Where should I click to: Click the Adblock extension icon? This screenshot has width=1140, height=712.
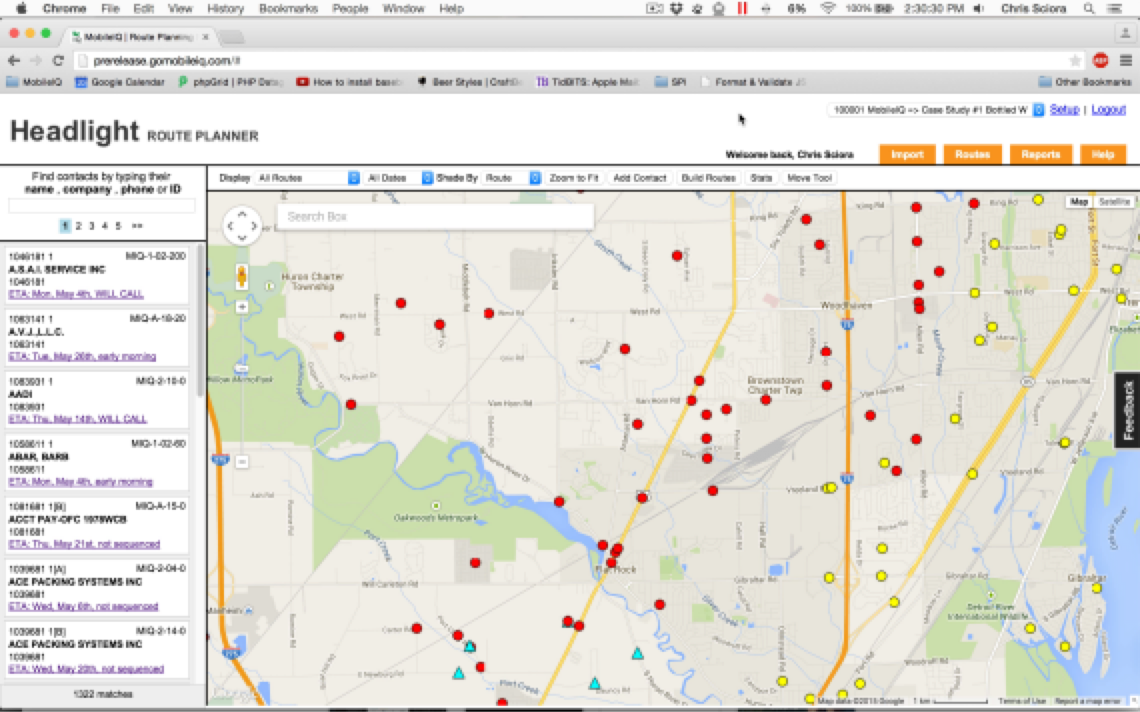point(1101,60)
